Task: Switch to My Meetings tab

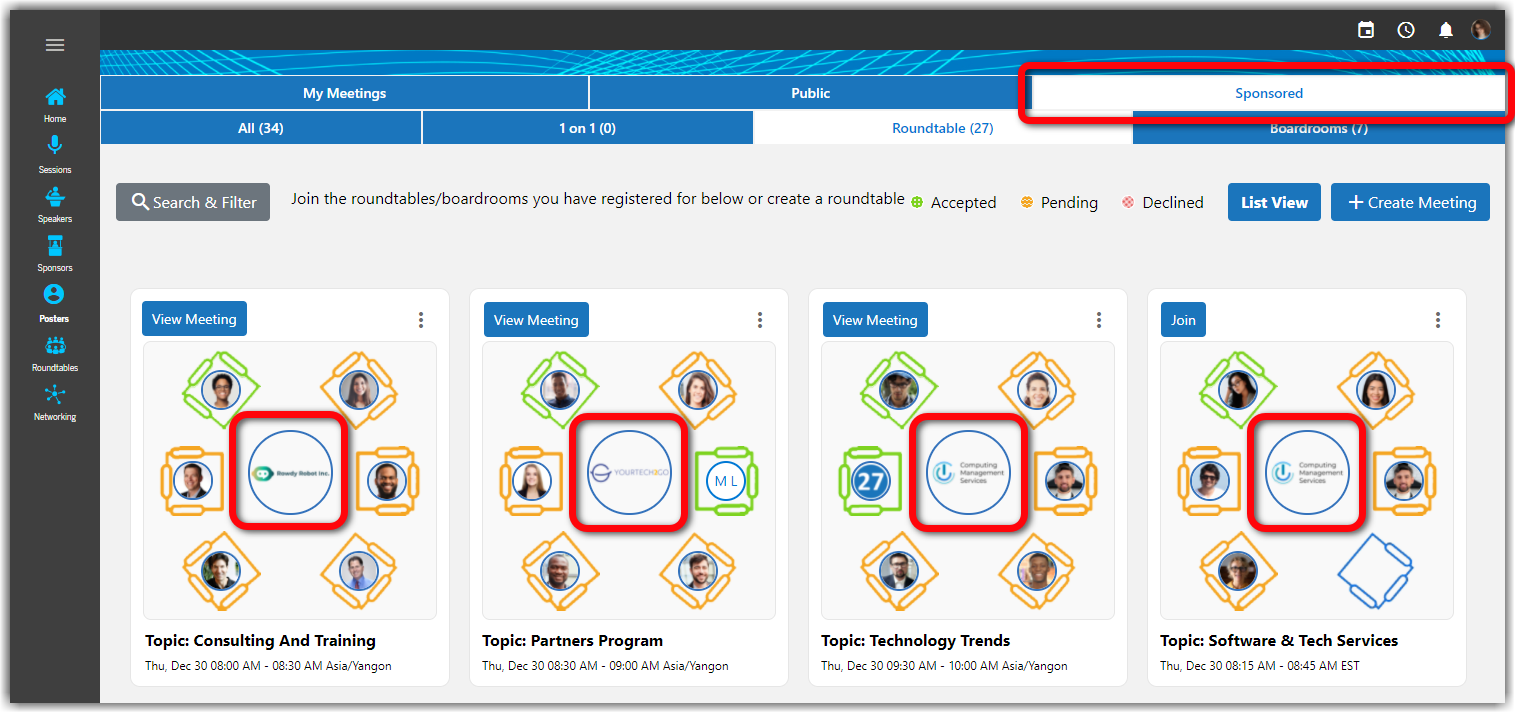Action: [344, 93]
